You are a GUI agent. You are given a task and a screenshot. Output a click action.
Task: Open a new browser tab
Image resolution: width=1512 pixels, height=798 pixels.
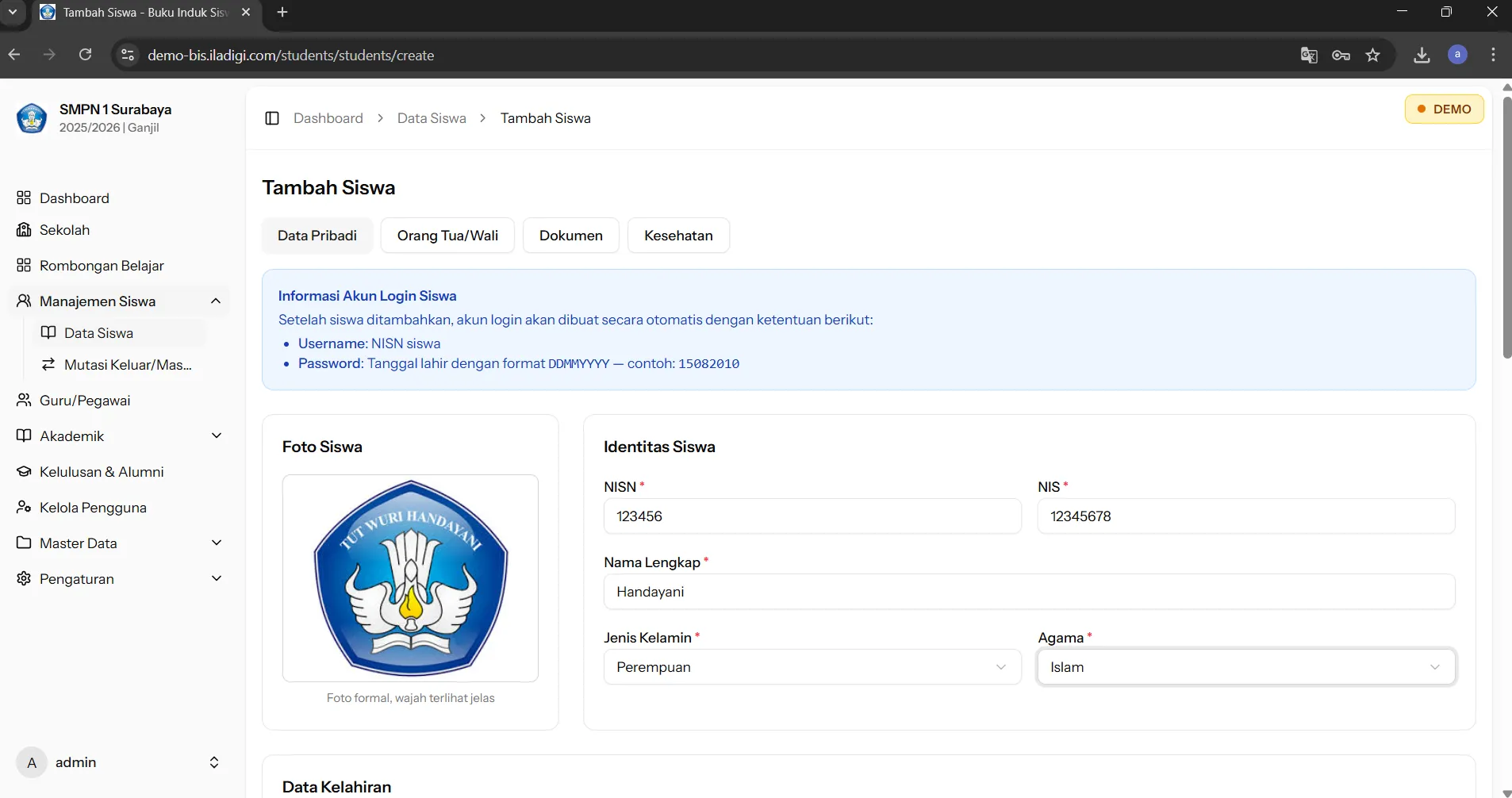[282, 12]
